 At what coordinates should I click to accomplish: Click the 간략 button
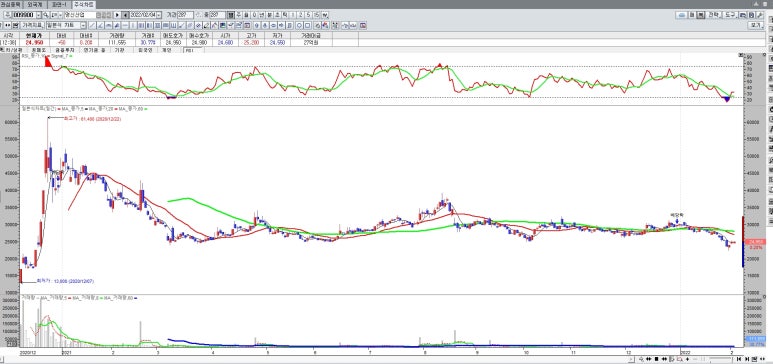[x=713, y=15]
